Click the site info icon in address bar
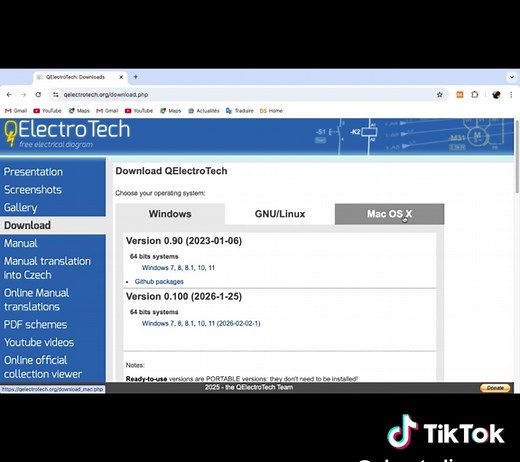 tap(56, 95)
